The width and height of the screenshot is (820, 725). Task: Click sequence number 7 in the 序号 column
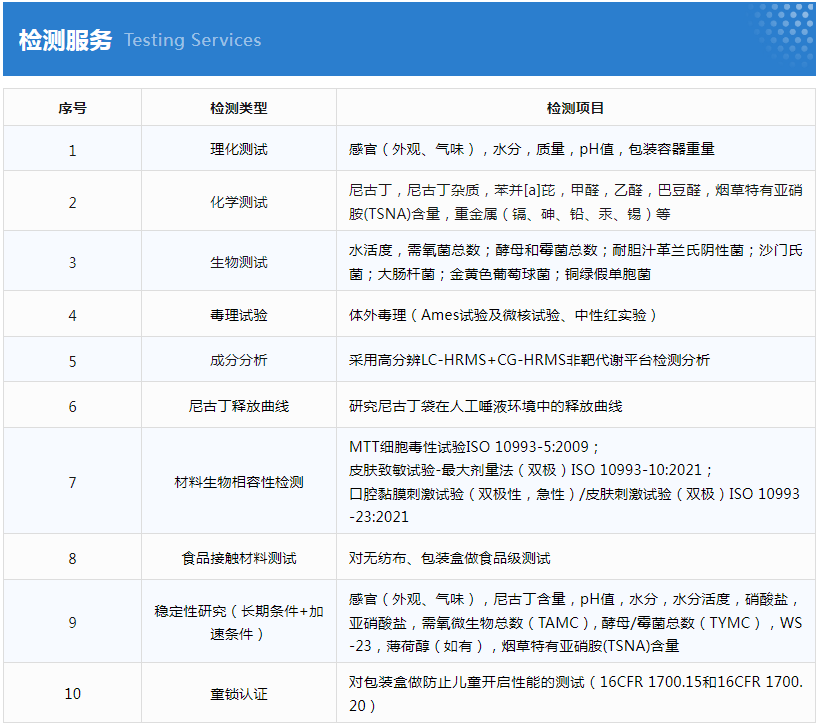(x=72, y=482)
